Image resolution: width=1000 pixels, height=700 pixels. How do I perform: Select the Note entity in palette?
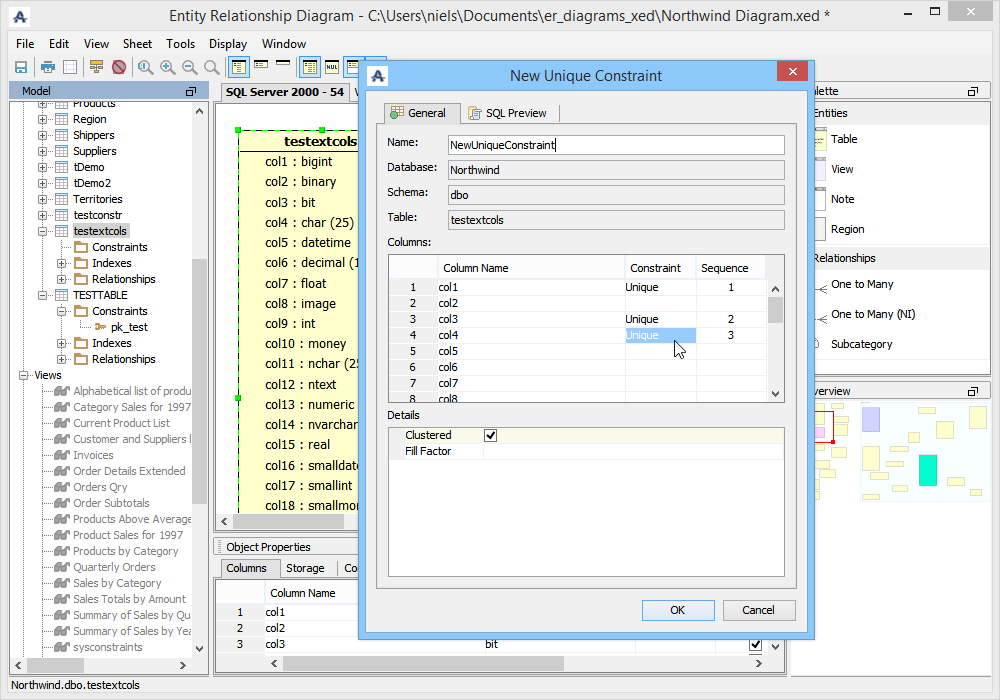842,199
